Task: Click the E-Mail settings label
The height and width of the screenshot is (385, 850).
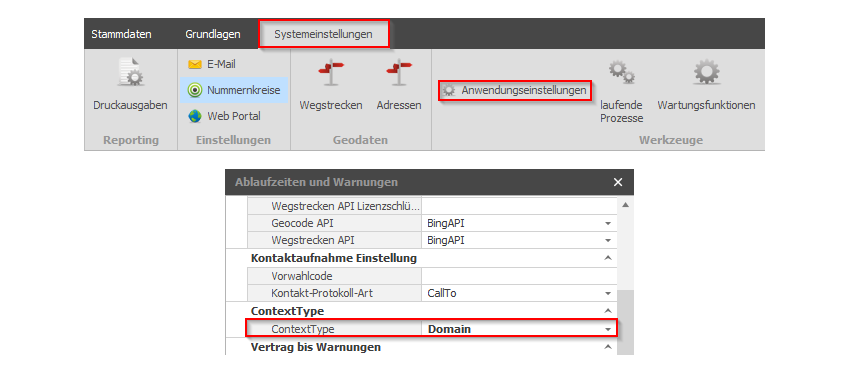Action: coord(221,65)
